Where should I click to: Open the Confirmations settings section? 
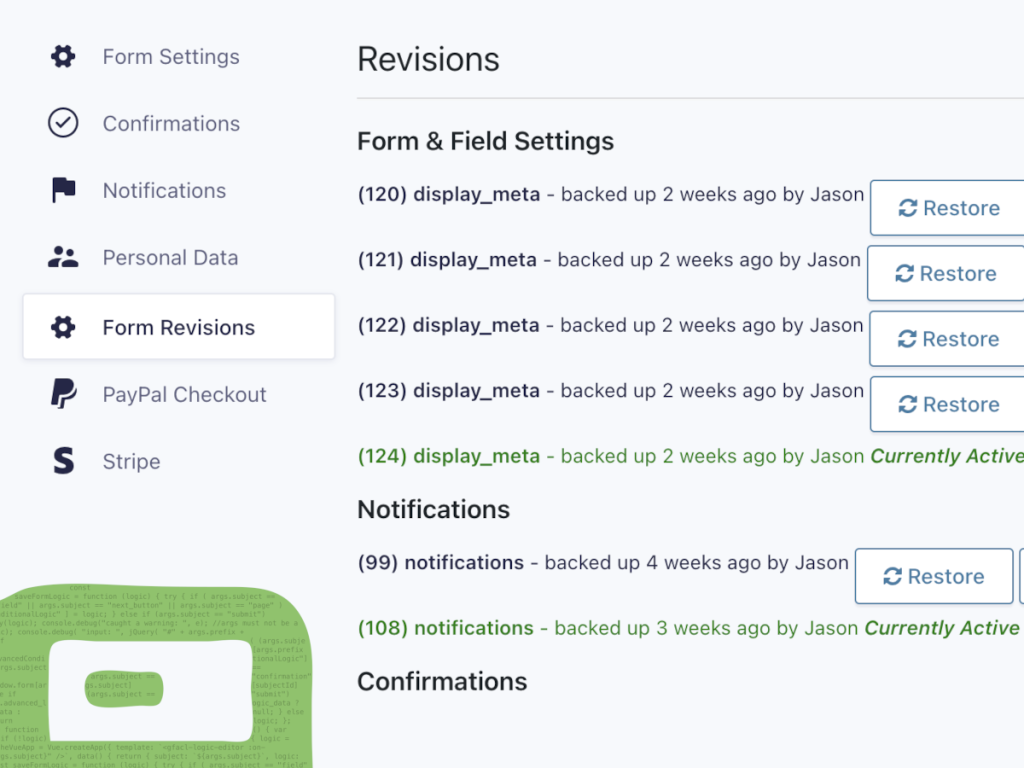(x=171, y=124)
